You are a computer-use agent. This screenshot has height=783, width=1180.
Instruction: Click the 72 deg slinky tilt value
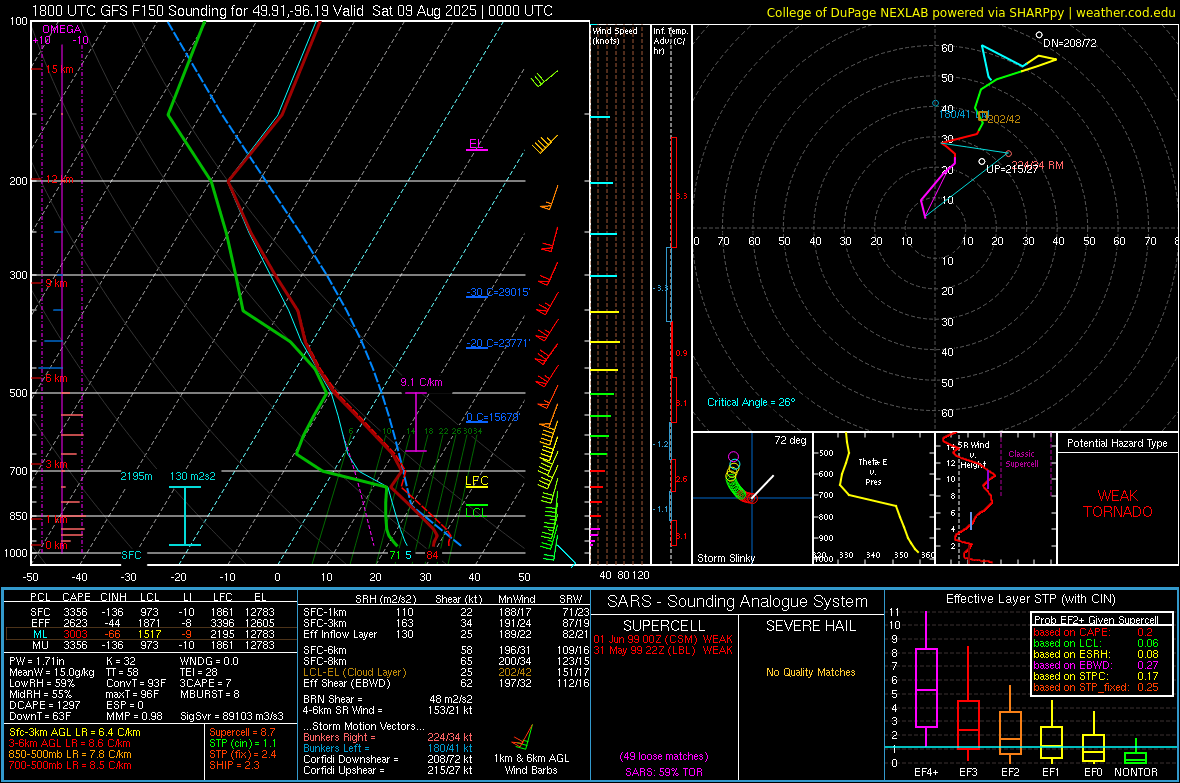click(x=790, y=440)
